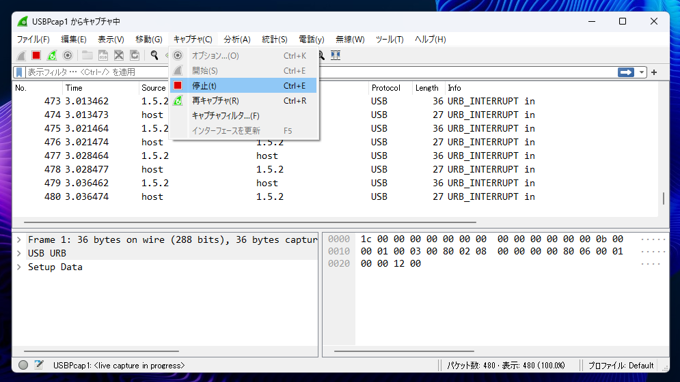The image size is (680, 382).
Task: Click the expert information circle in the status bar
Action: [23, 365]
